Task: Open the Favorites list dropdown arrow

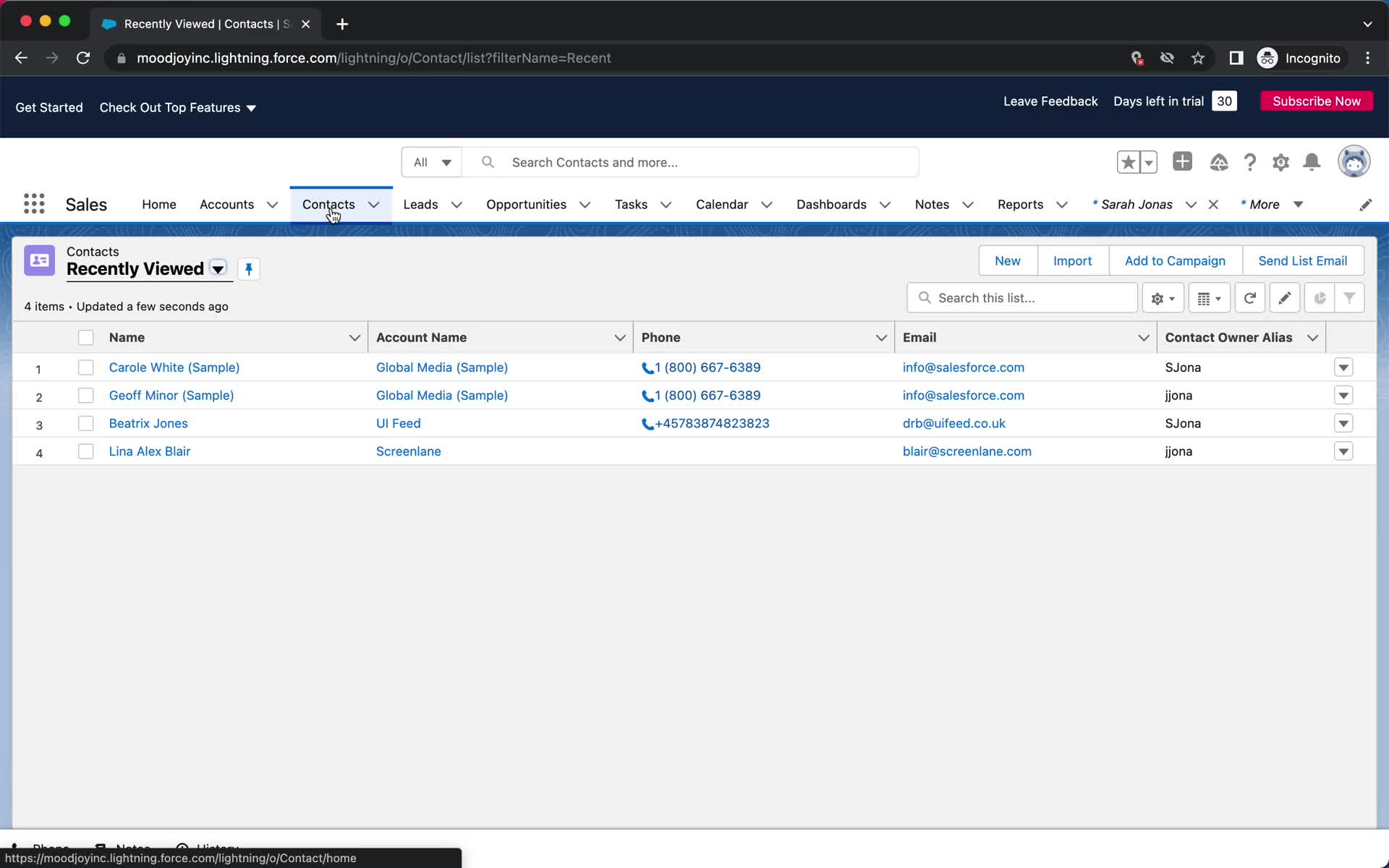Action: pyautogui.click(x=1149, y=162)
